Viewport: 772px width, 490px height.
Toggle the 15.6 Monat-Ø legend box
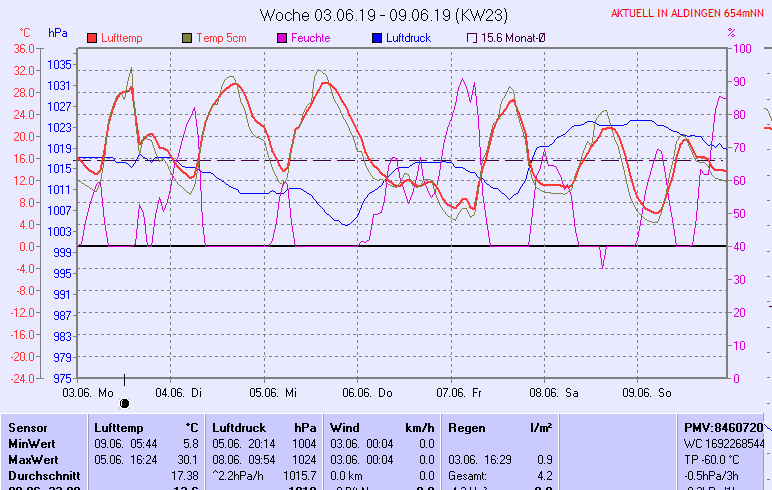472,38
